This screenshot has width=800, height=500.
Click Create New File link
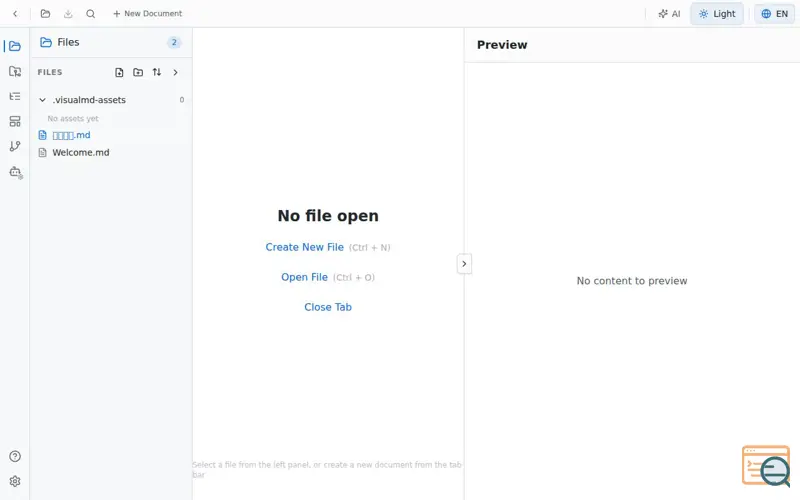point(305,247)
